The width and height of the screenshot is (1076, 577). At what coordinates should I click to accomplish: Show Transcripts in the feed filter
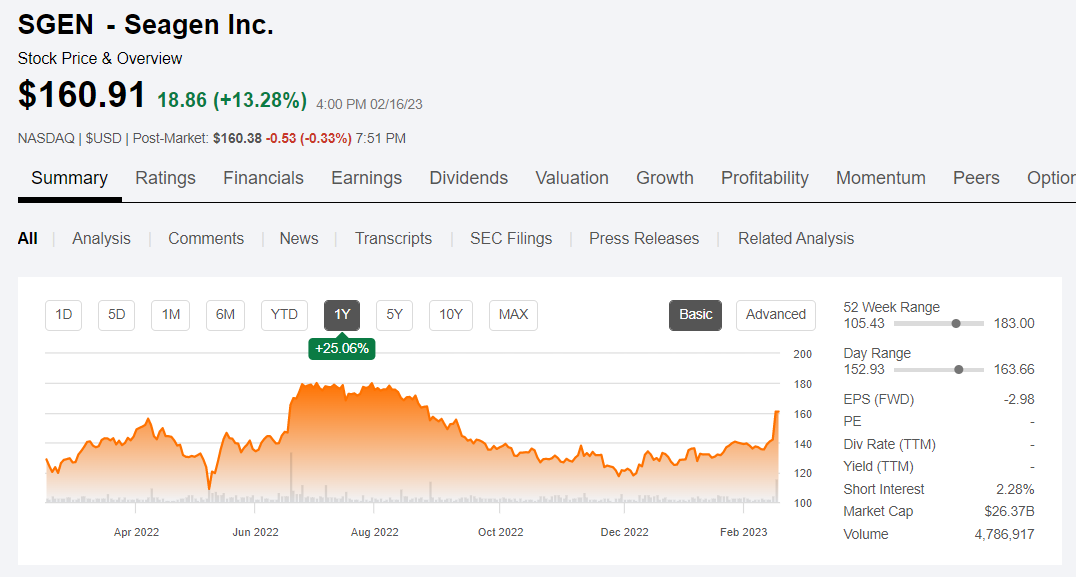click(393, 238)
